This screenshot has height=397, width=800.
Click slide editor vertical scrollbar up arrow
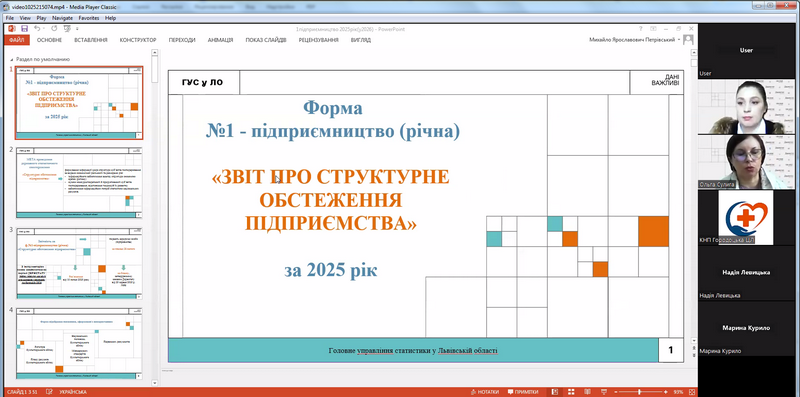693,52
